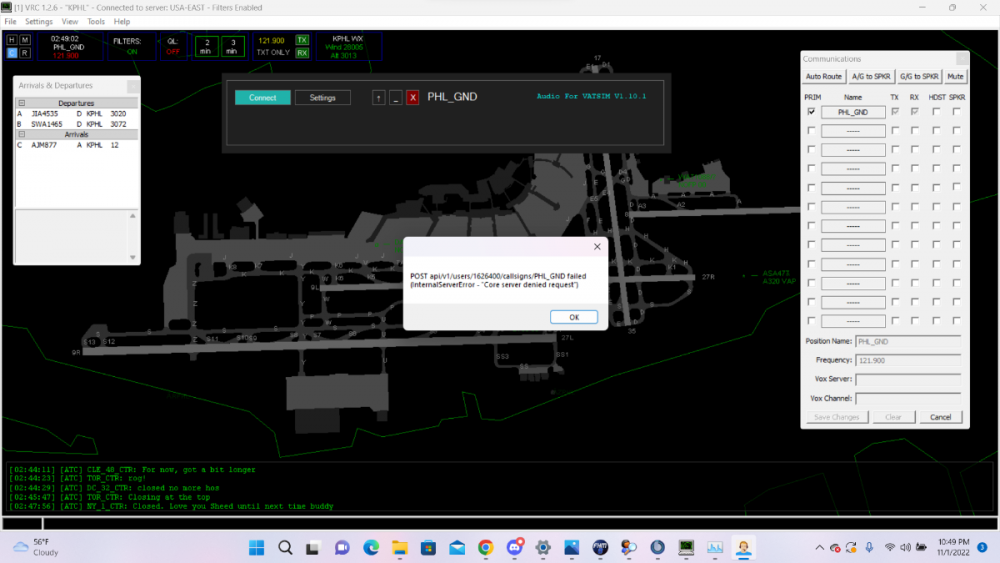Screen dimensions: 1000x563
Task: Collapse the Departures section
Action: 22,103
